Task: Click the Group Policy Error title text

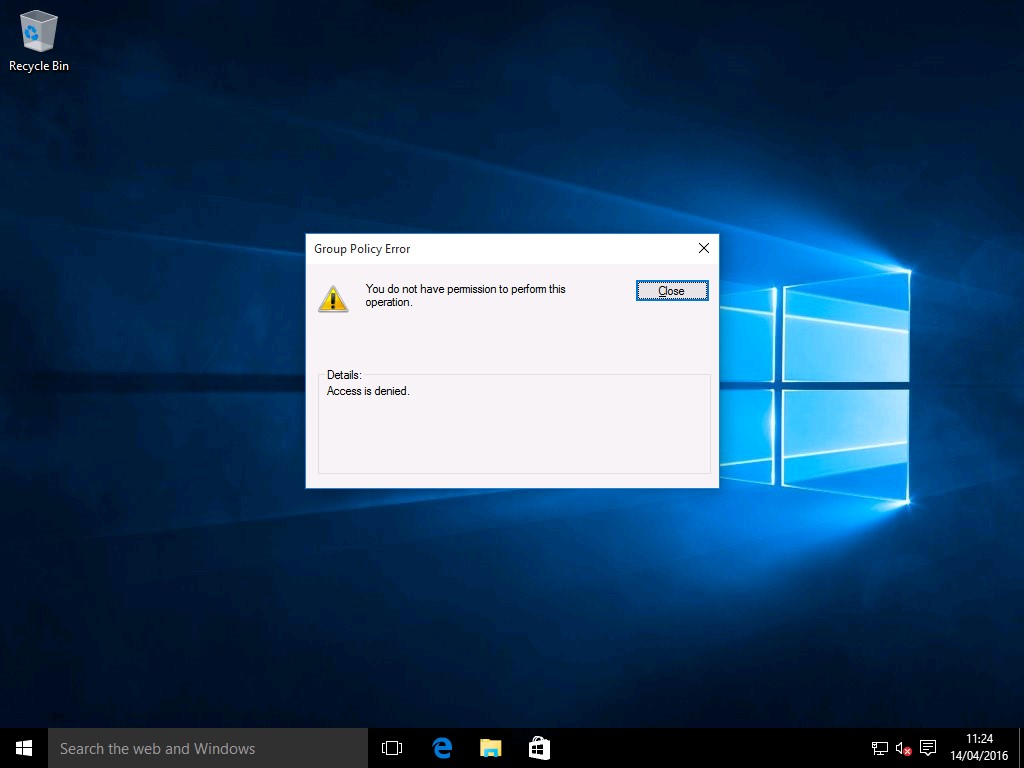Action: pos(362,249)
